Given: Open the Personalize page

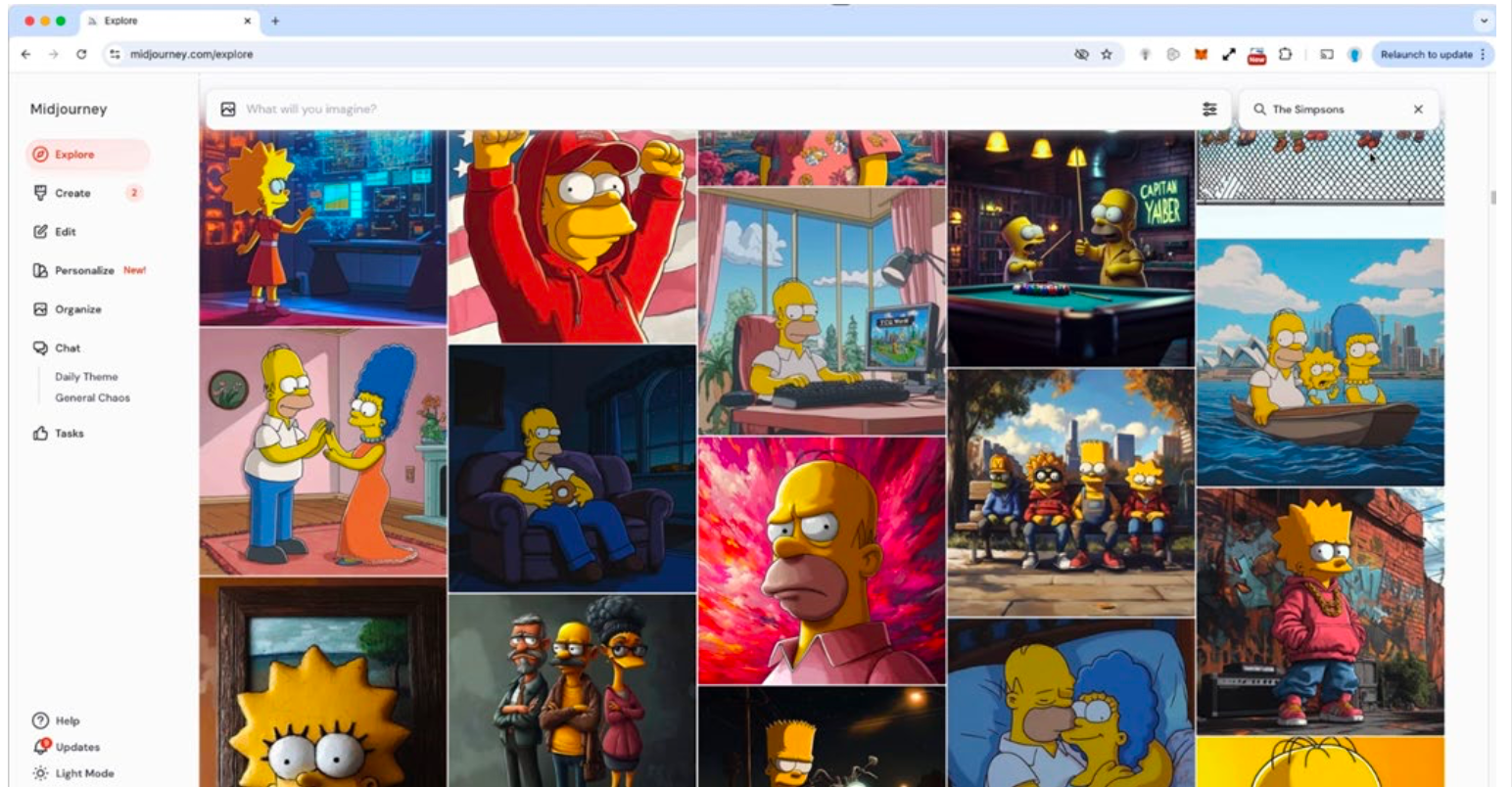Looking at the screenshot, I should pyautogui.click(x=84, y=270).
